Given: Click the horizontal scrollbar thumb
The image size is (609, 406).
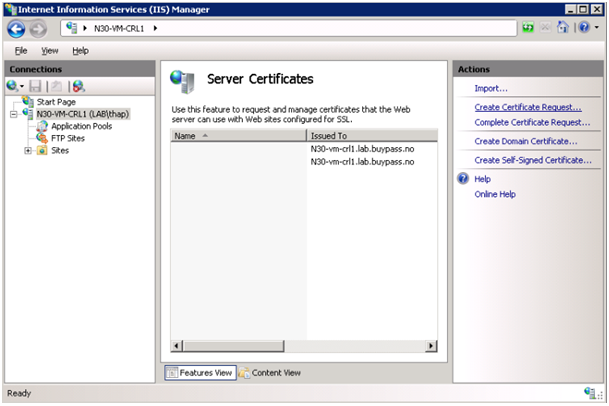Looking at the screenshot, I should coord(233,346).
